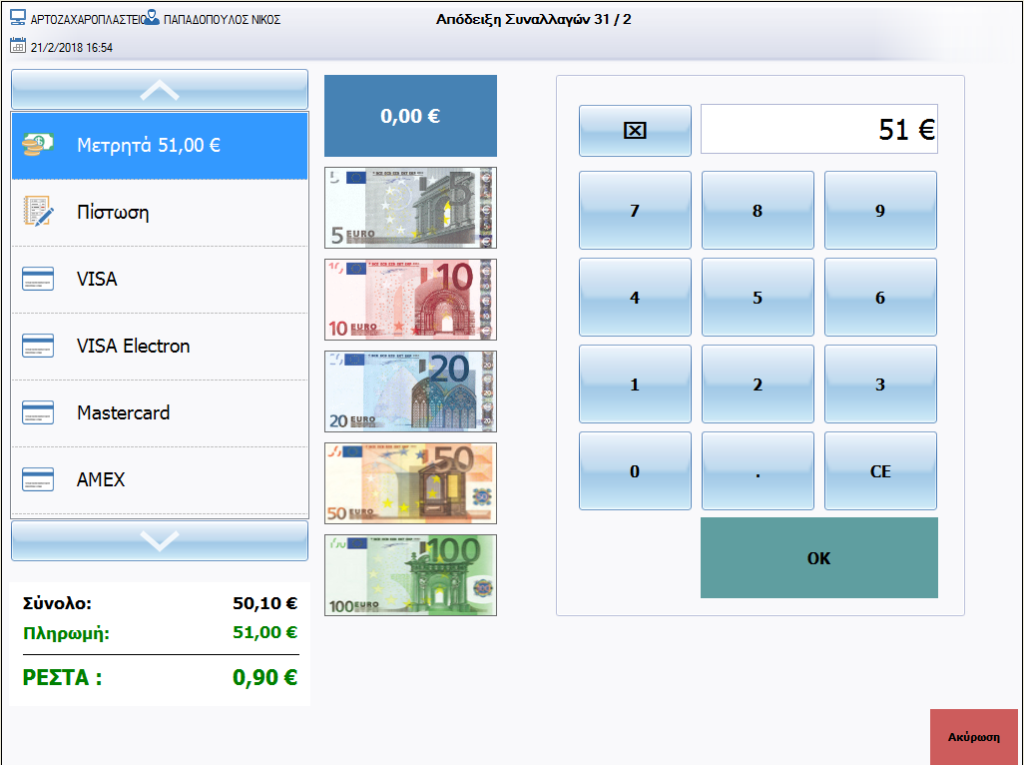1024x765 pixels.
Task: Select Μετρητά cash payment method
Action: click(160, 146)
